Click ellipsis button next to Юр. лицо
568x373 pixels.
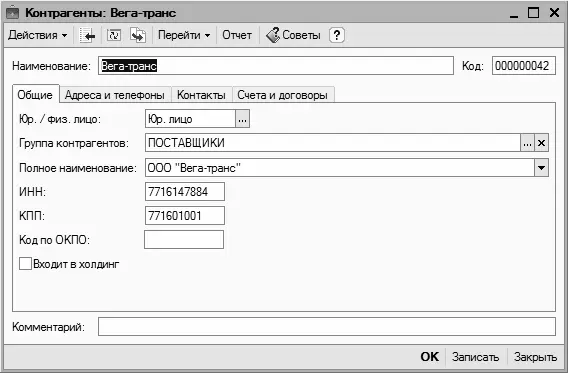click(x=242, y=119)
